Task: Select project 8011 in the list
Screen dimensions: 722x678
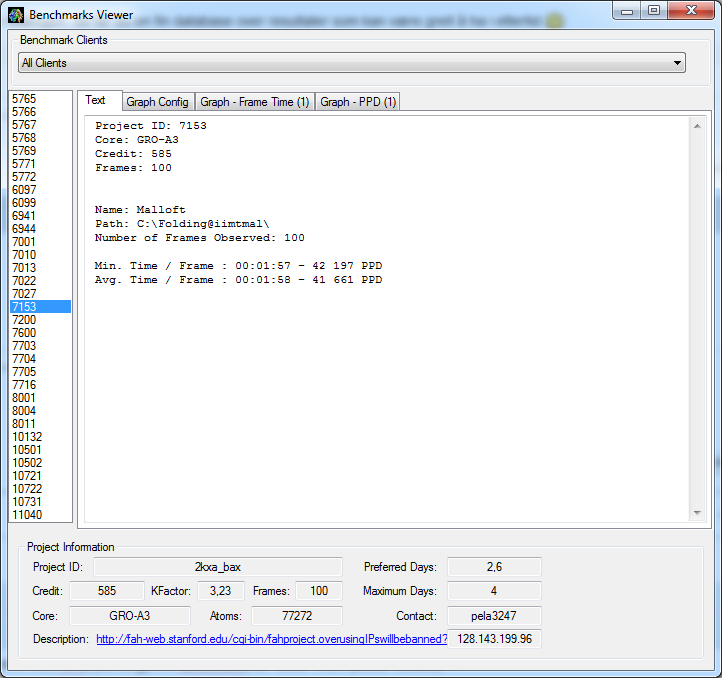Action: (x=40, y=423)
